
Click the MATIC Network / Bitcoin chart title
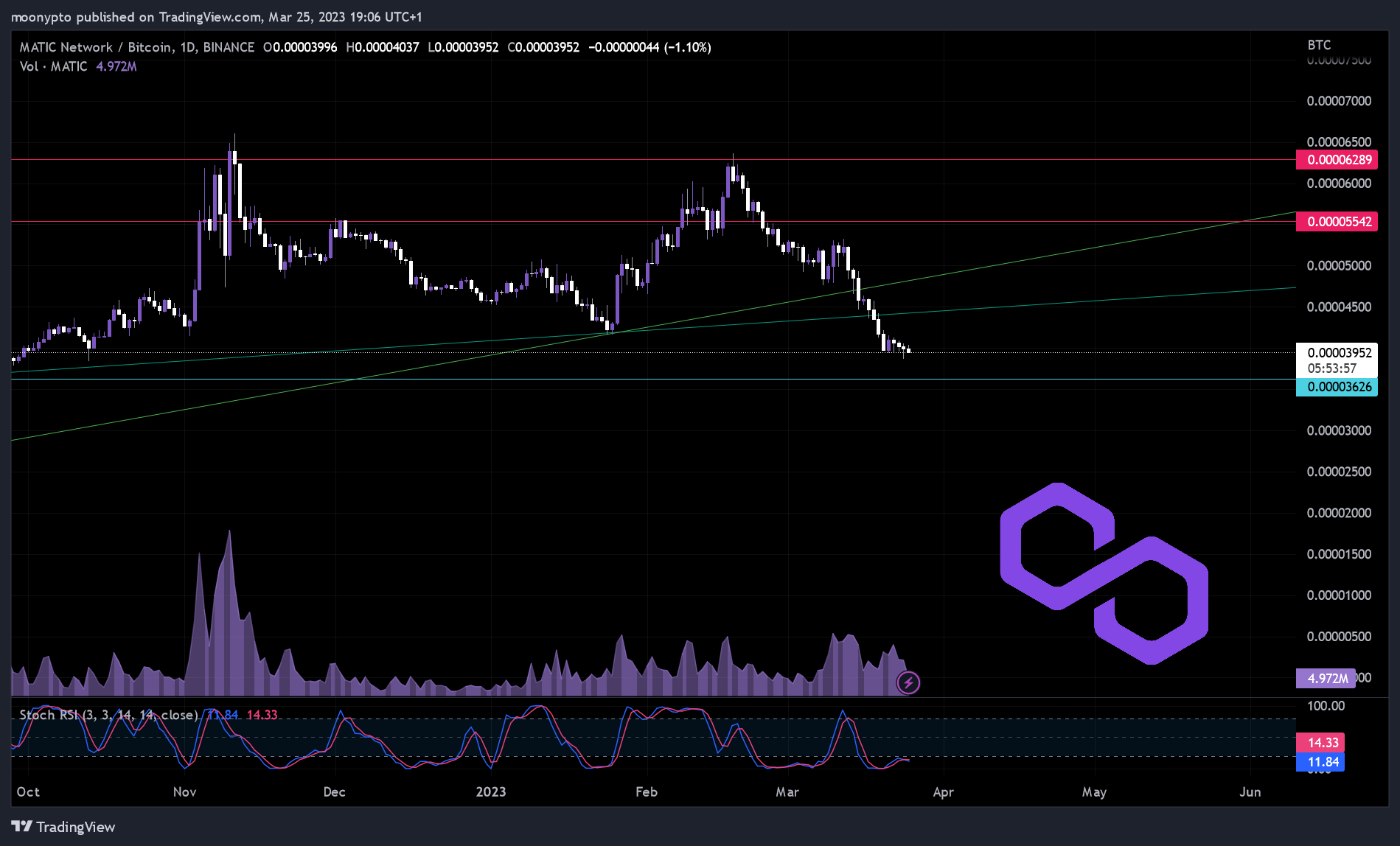(137, 47)
